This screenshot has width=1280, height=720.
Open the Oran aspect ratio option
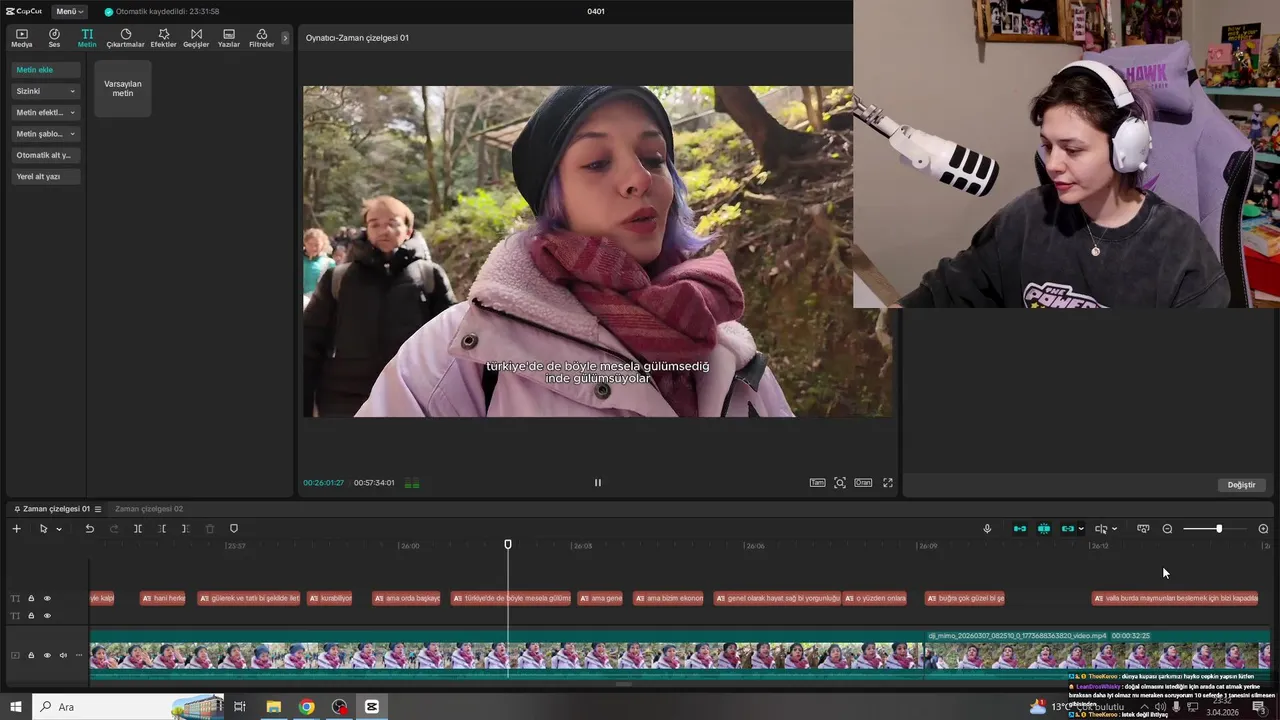(x=863, y=482)
